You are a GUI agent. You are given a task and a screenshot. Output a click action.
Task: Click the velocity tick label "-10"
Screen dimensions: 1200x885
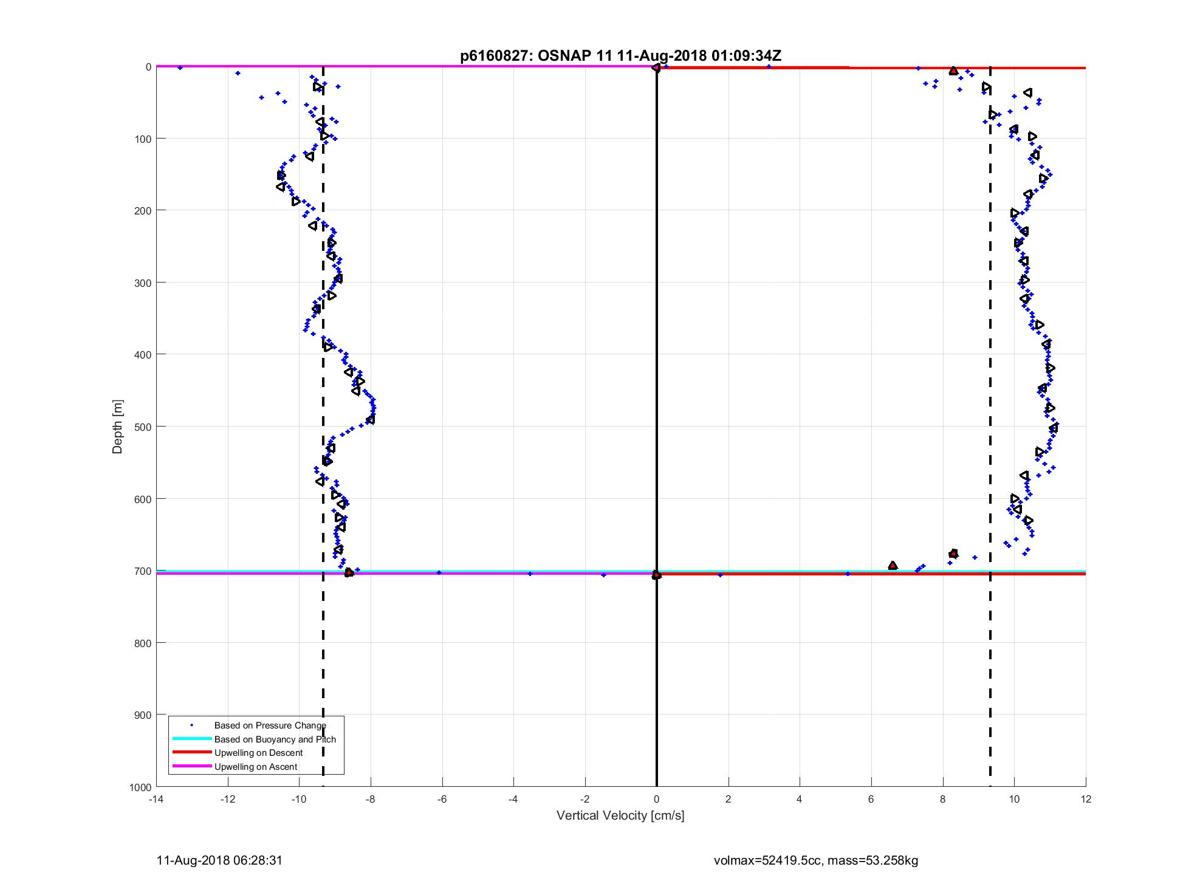click(299, 799)
